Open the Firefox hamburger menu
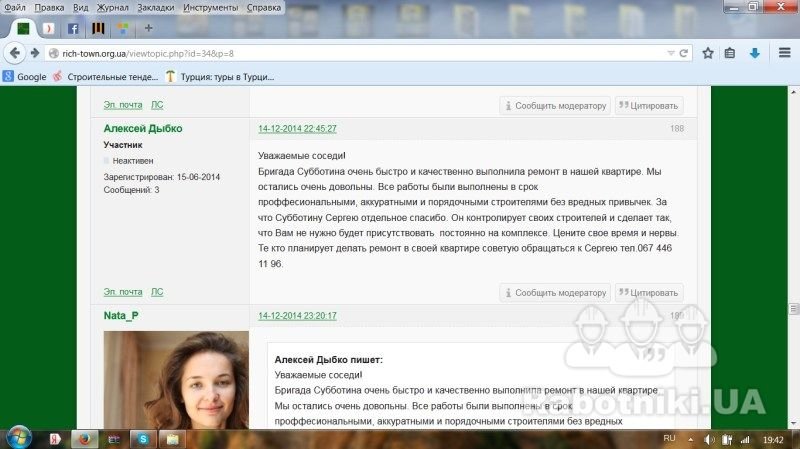The width and height of the screenshot is (800, 449). pos(781,53)
